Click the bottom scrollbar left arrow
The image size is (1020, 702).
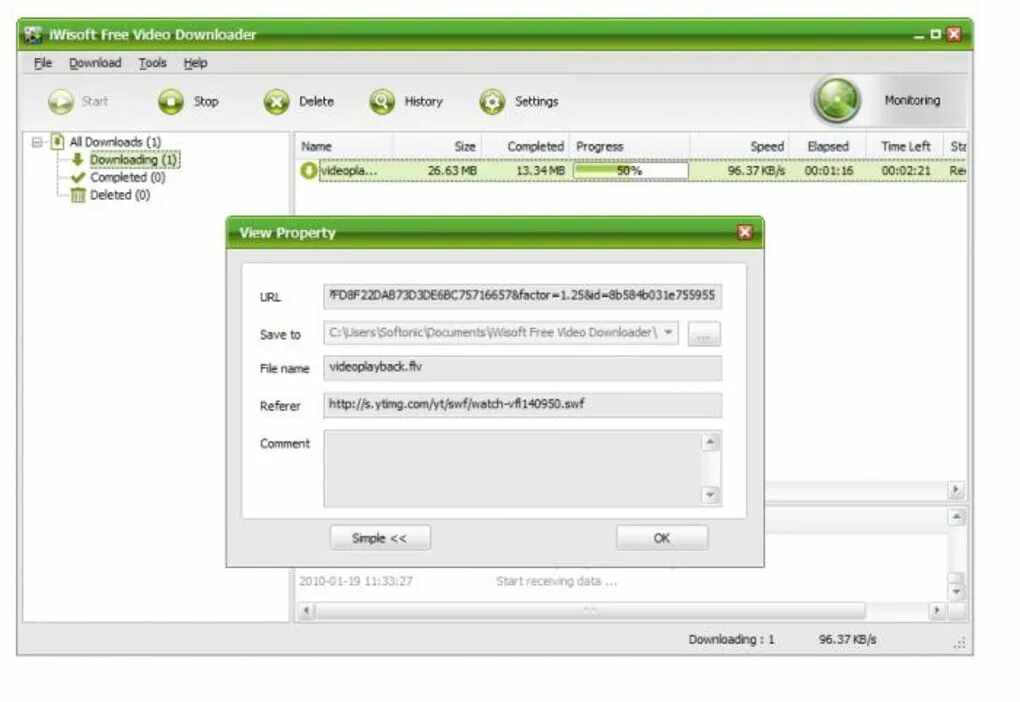[307, 610]
